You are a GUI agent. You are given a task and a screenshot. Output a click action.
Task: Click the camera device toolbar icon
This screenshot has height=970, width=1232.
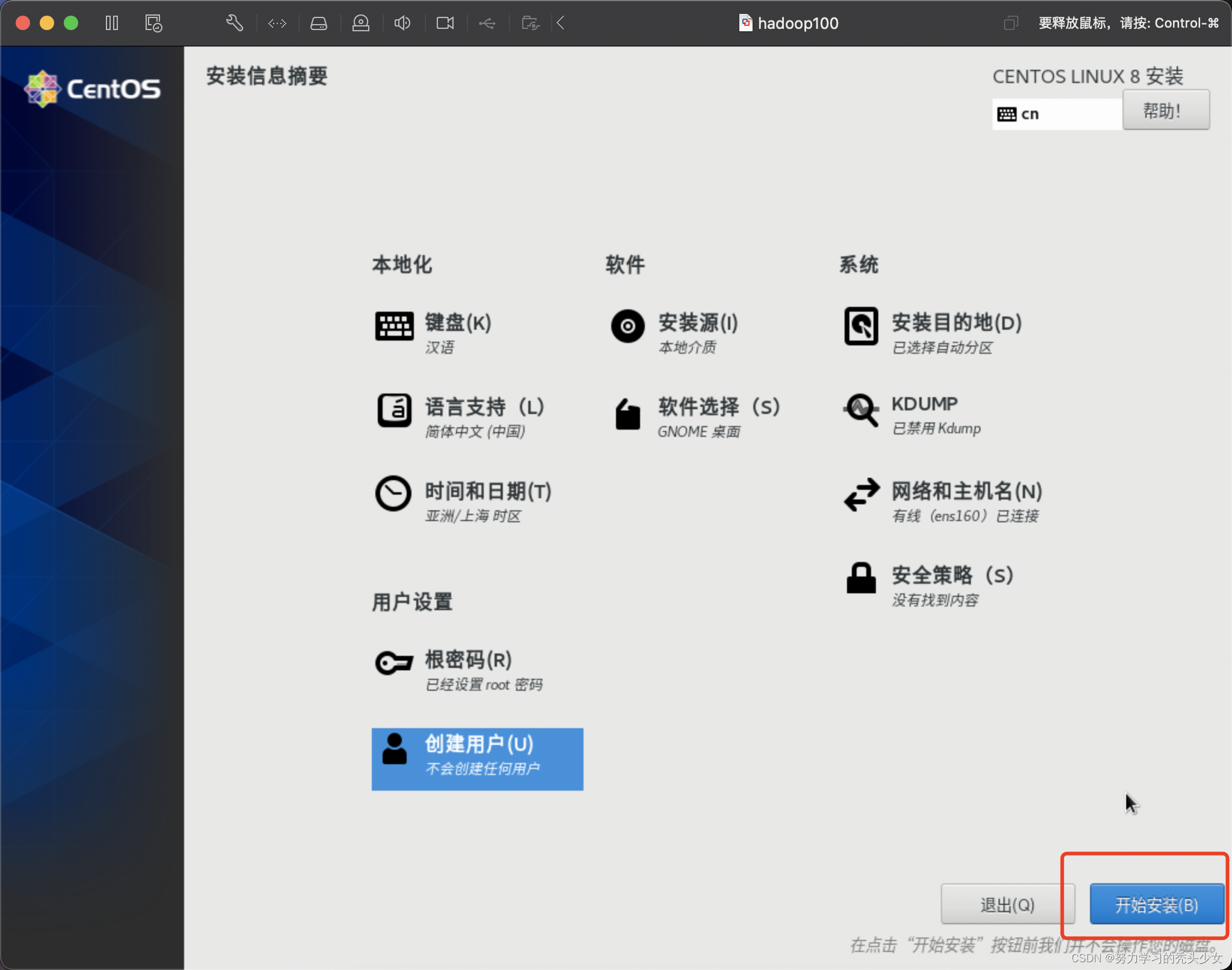(x=445, y=23)
